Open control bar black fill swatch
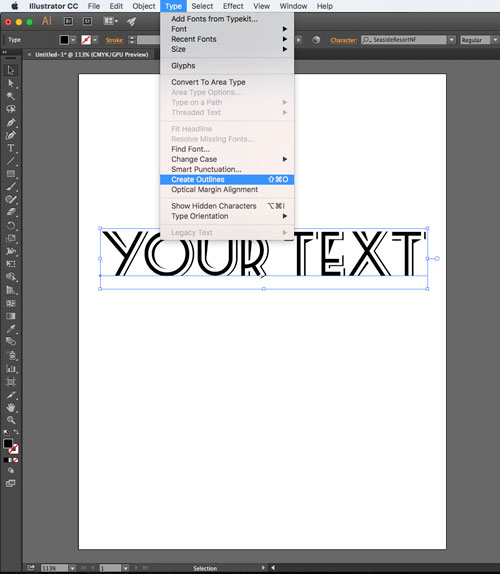 64,40
